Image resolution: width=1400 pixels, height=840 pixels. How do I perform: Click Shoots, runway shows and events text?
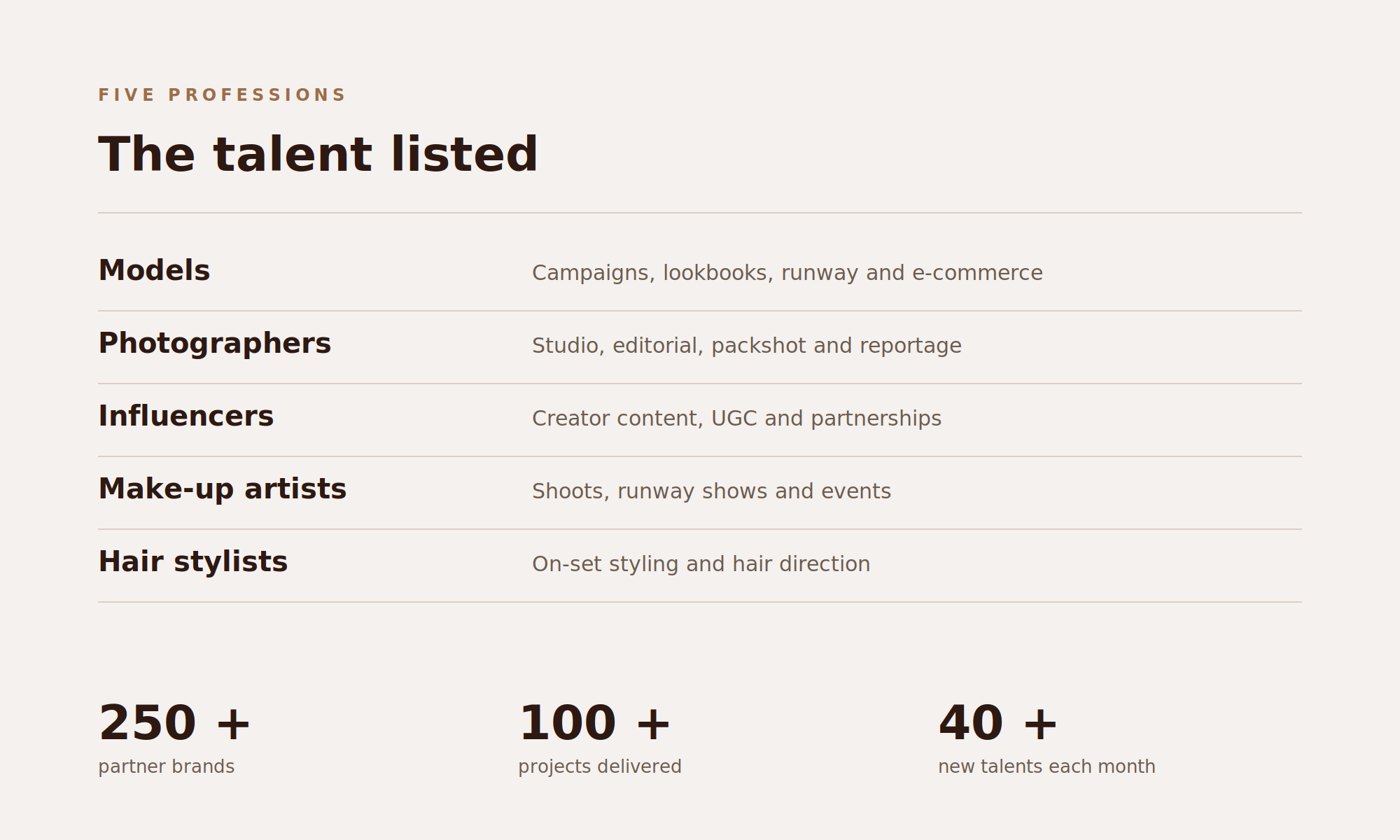click(711, 491)
